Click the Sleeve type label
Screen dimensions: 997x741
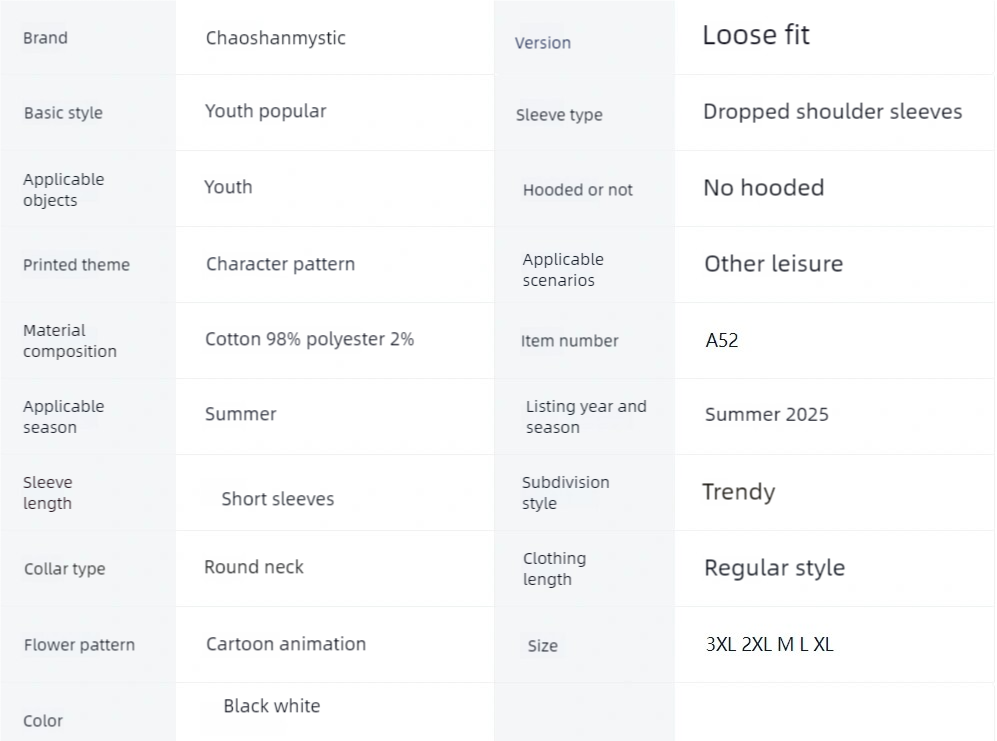[559, 115]
